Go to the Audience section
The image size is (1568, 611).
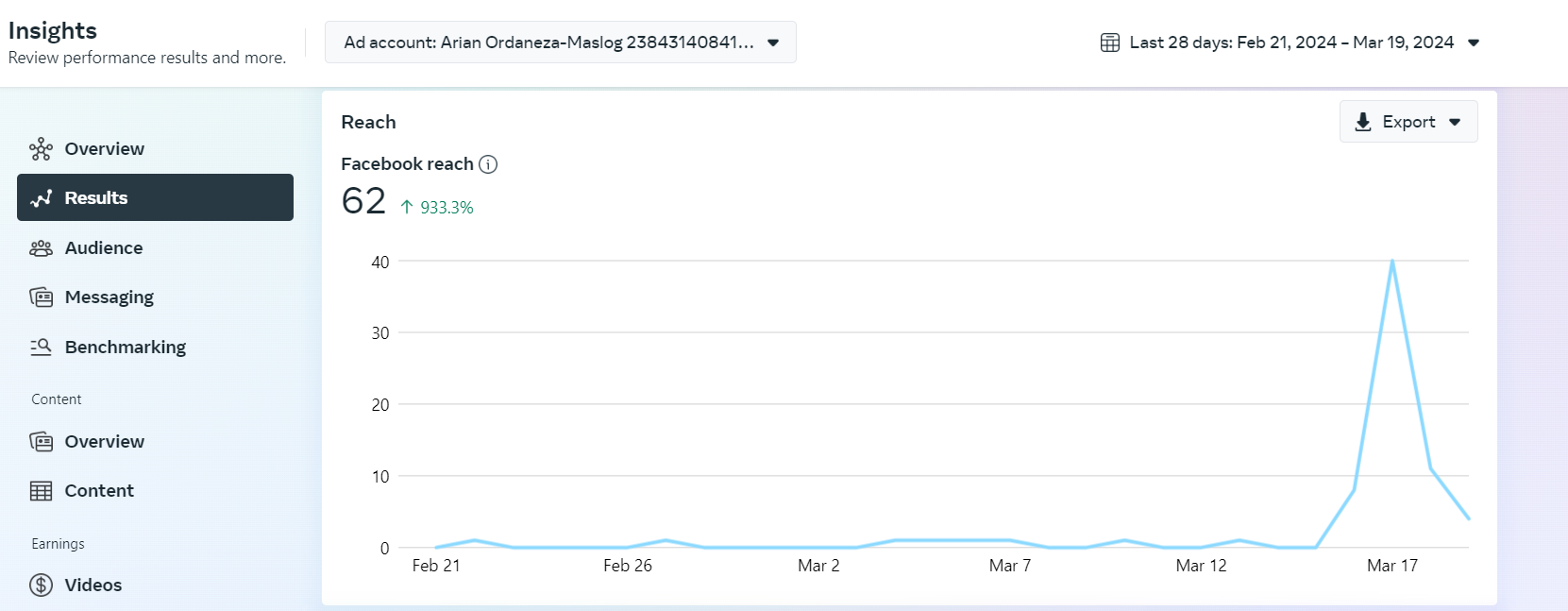155,247
